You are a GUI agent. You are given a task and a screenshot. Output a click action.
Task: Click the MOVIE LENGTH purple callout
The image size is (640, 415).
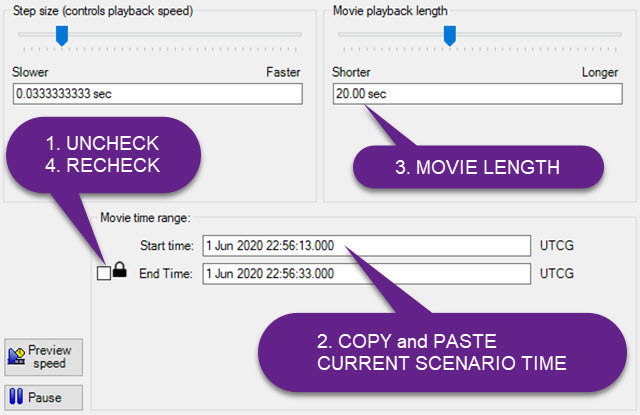click(x=478, y=166)
